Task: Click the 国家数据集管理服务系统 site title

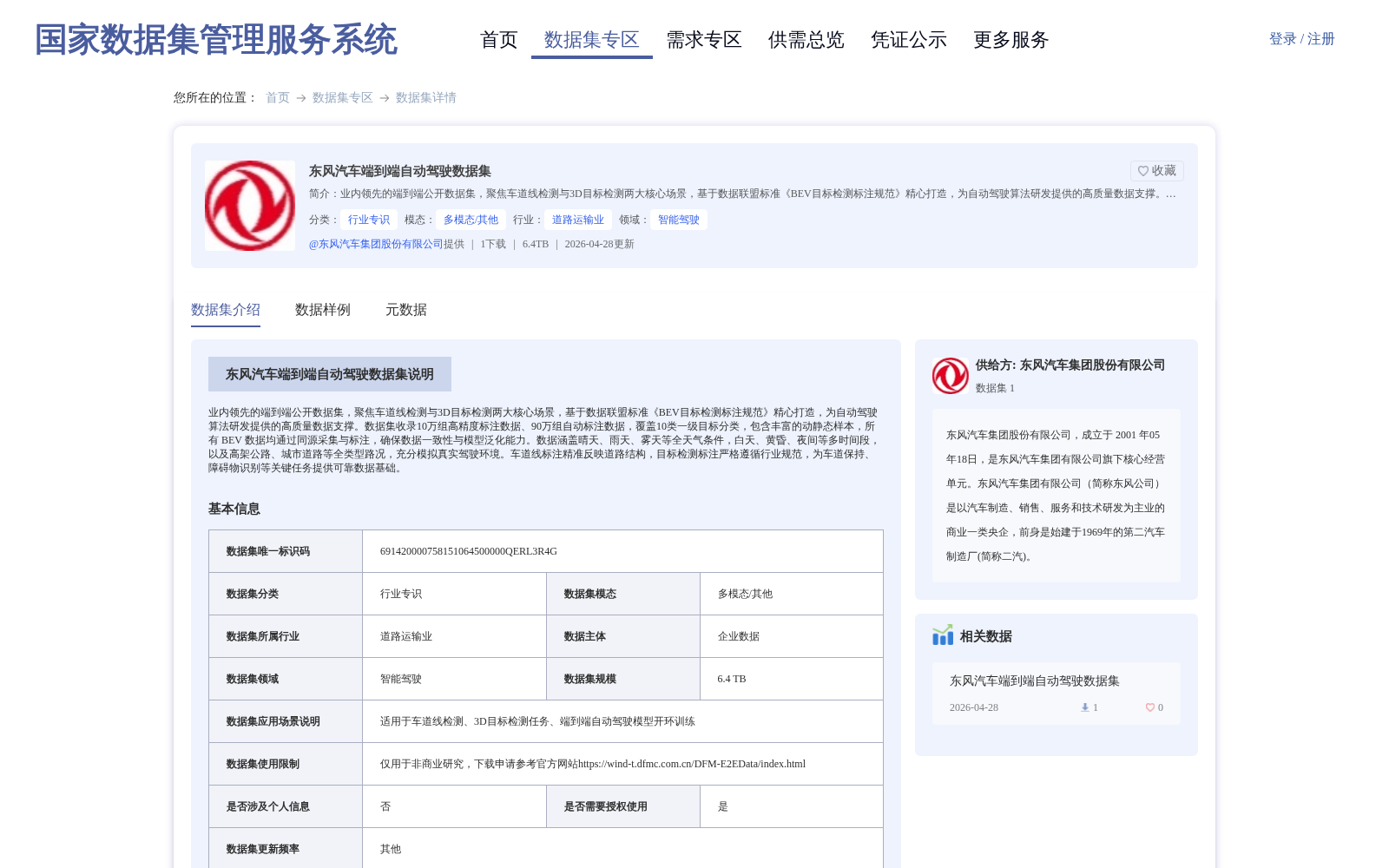Action: click(216, 40)
